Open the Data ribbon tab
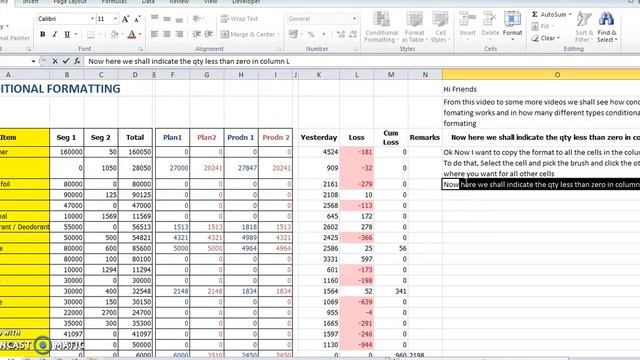Image resolution: width=640 pixels, height=360 pixels. (x=148, y=2)
